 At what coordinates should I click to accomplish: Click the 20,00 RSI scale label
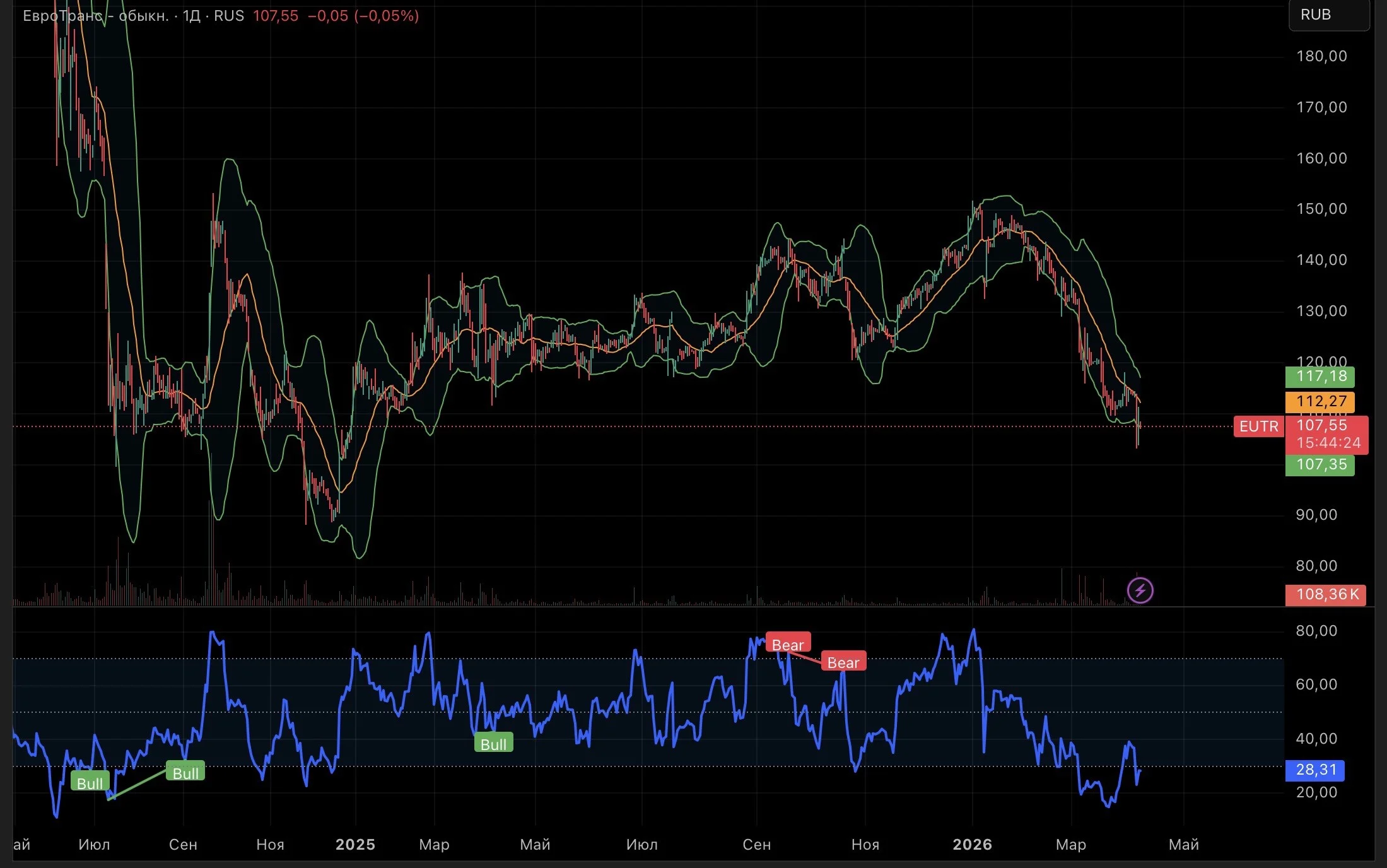tap(1316, 792)
